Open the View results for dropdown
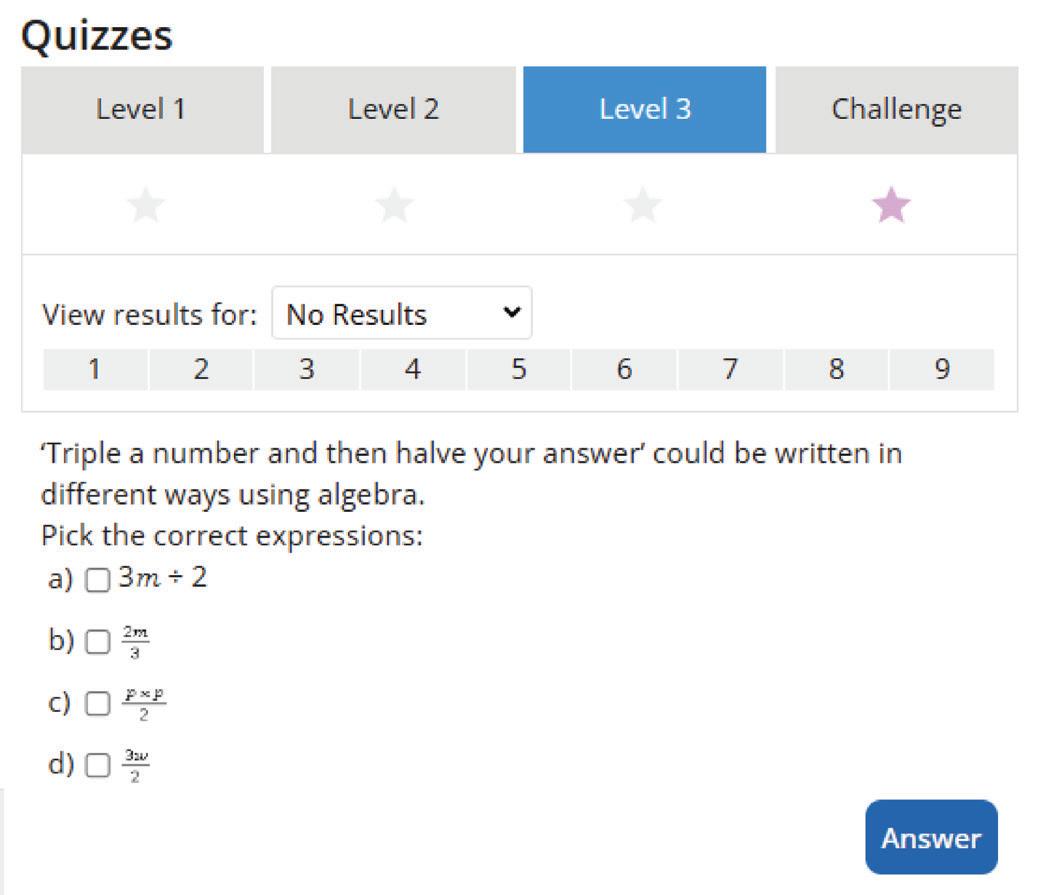Image resolution: width=1040 pixels, height=895 pixels. [402, 314]
